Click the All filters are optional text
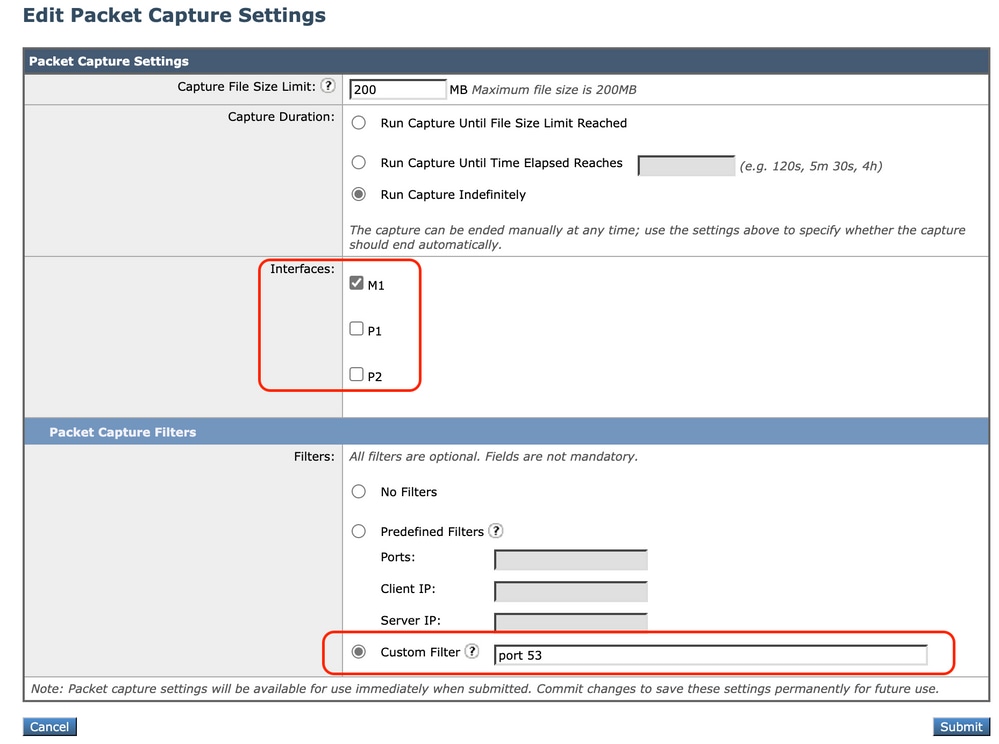The width and height of the screenshot is (999, 744). [x=493, y=456]
